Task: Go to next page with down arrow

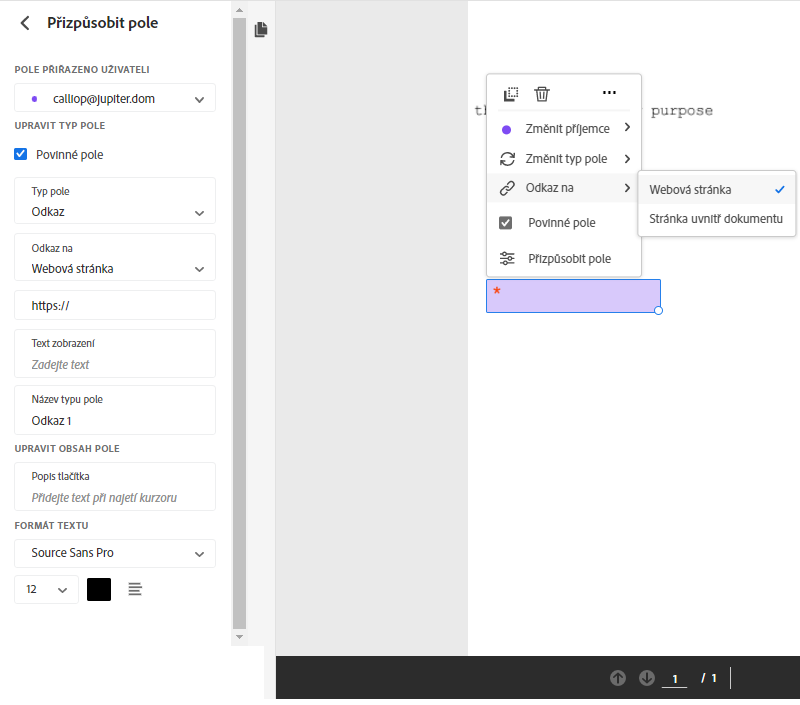Action: [646, 678]
